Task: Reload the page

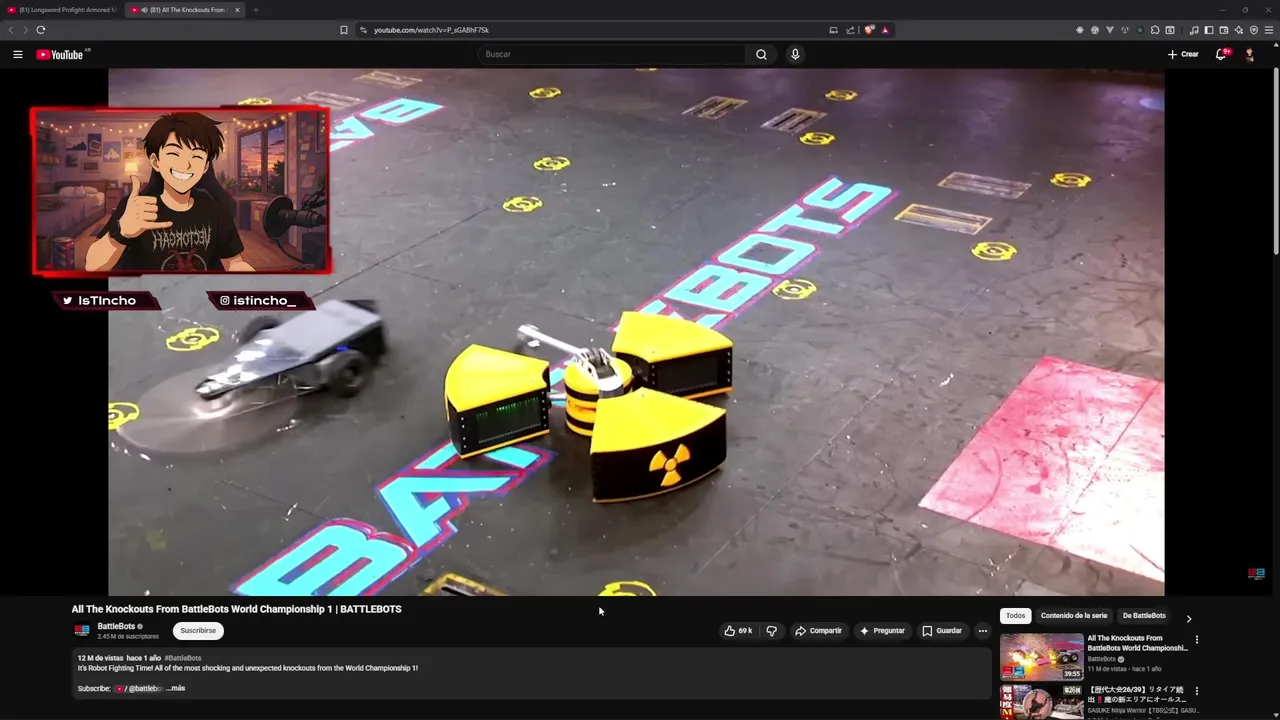Action: click(40, 30)
